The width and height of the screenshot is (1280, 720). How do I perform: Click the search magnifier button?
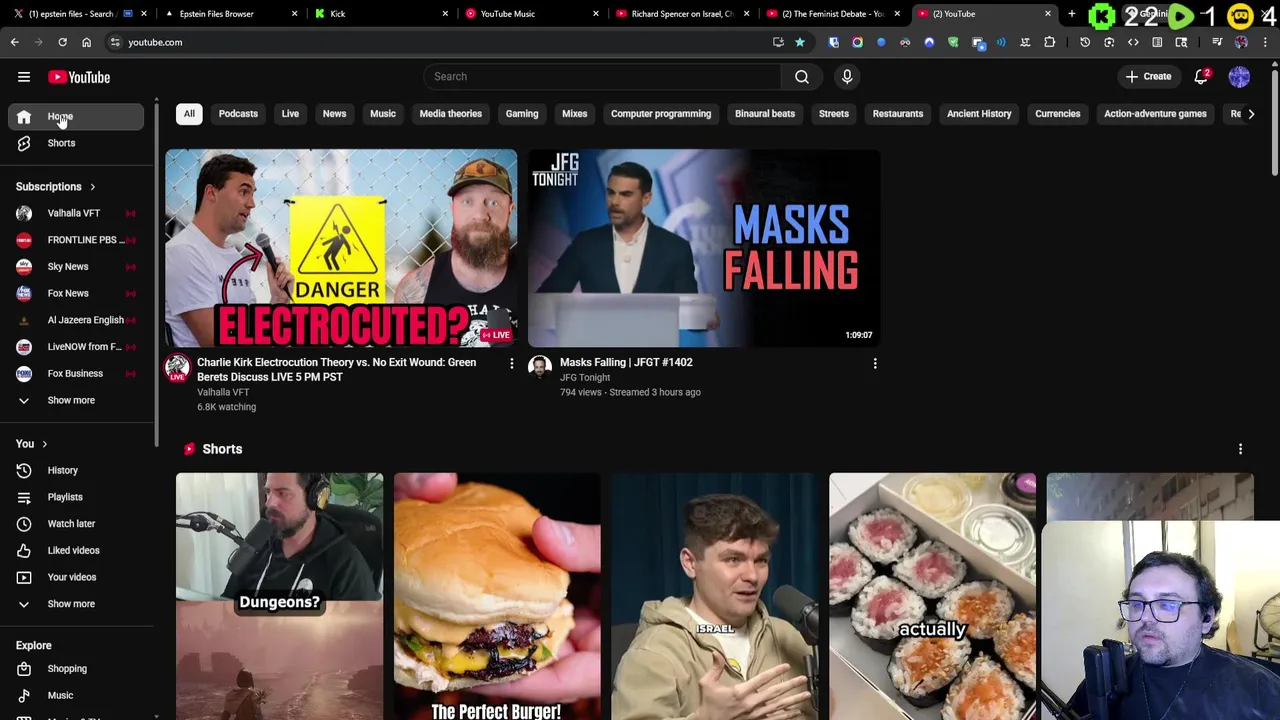click(x=802, y=76)
